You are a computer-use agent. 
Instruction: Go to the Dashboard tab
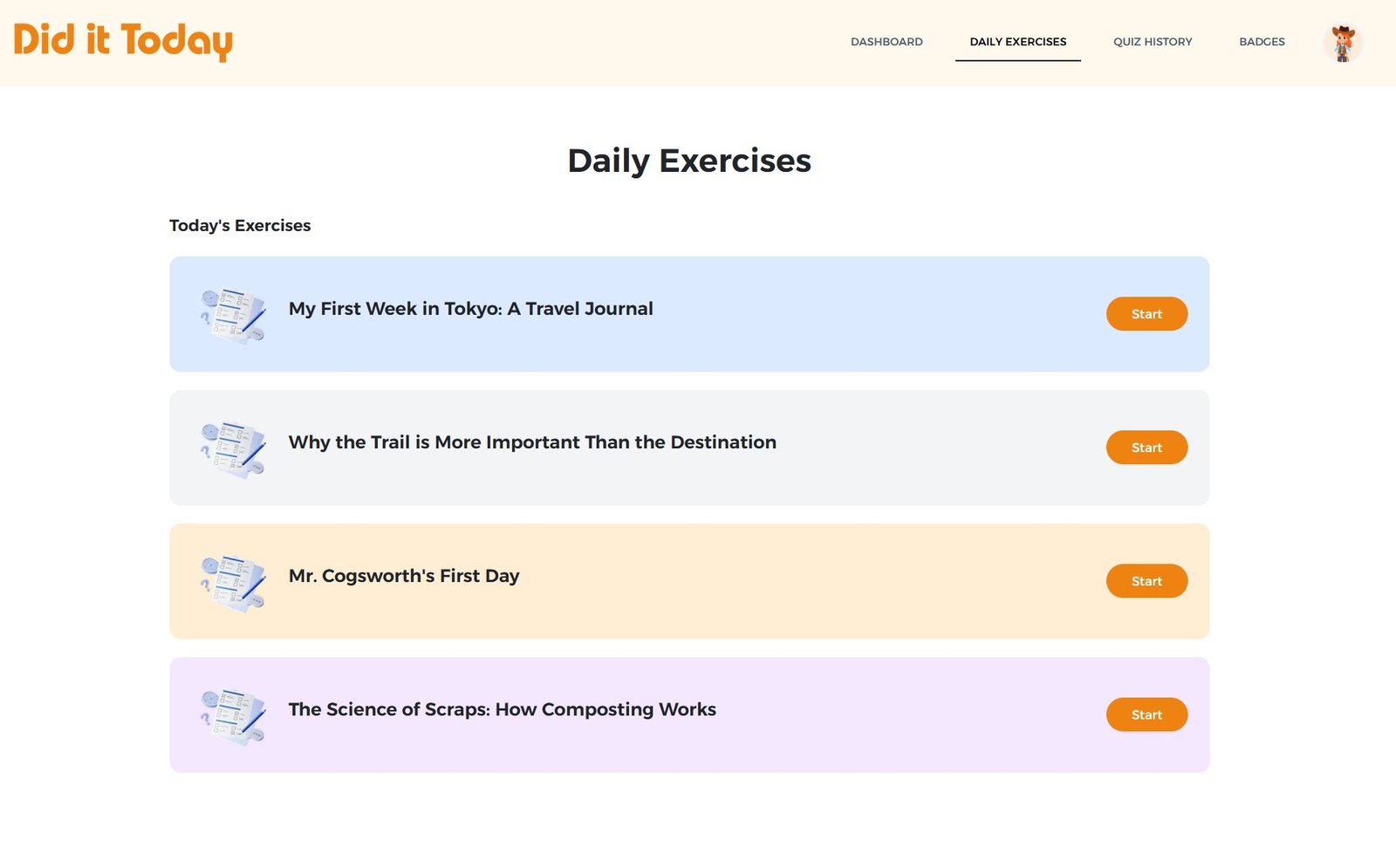point(886,42)
